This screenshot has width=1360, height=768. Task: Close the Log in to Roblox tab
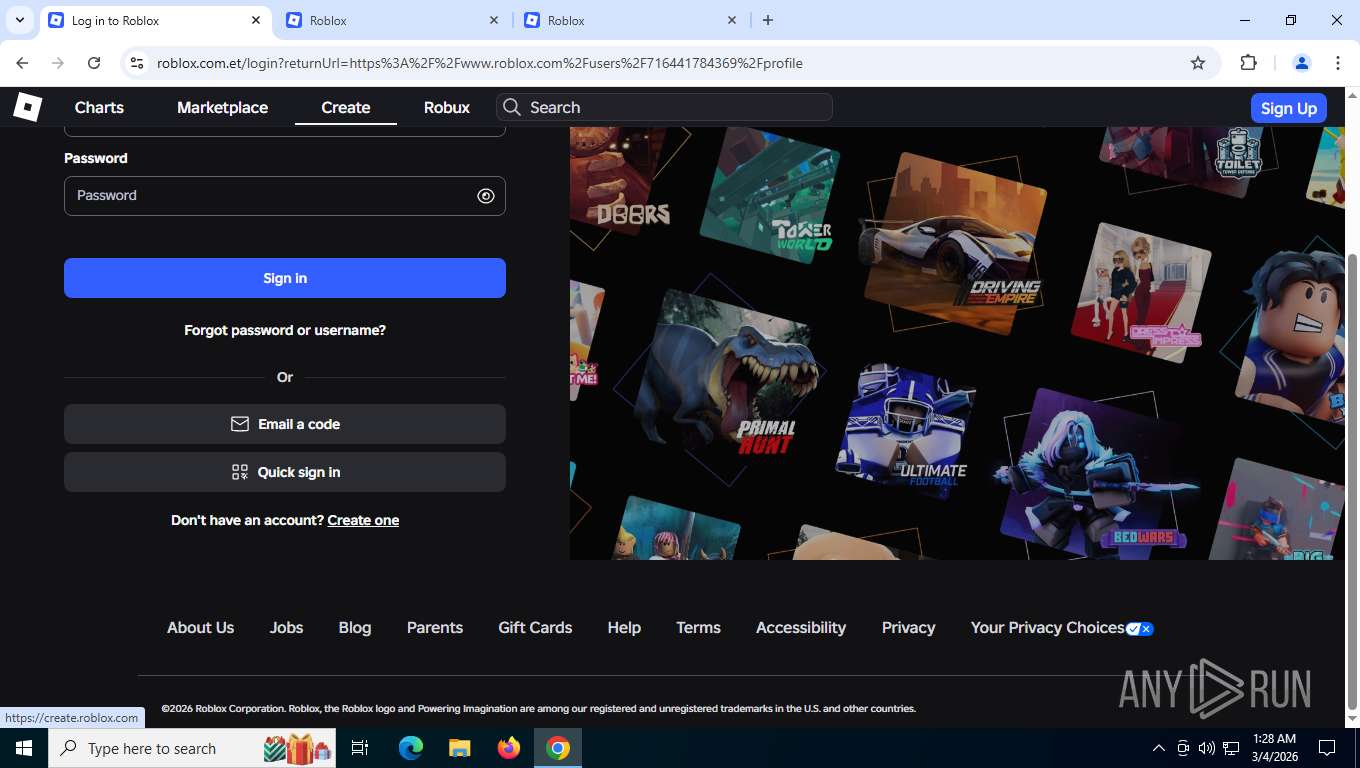[x=256, y=20]
